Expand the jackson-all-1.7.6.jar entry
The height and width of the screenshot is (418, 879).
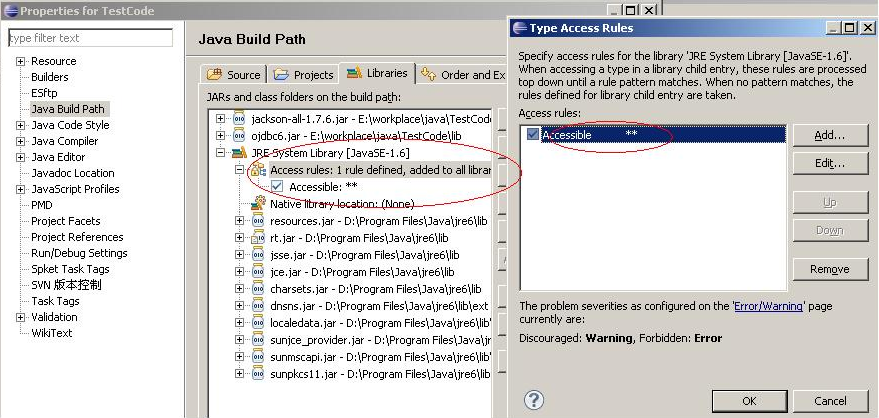(x=220, y=118)
